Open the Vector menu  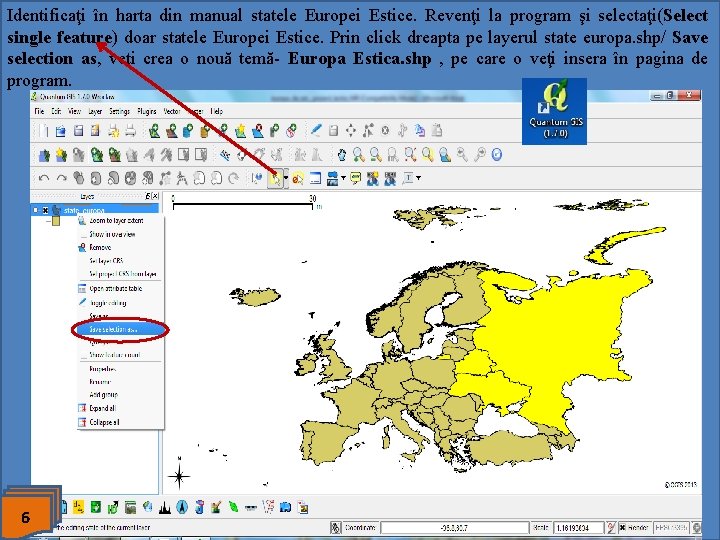(172, 111)
